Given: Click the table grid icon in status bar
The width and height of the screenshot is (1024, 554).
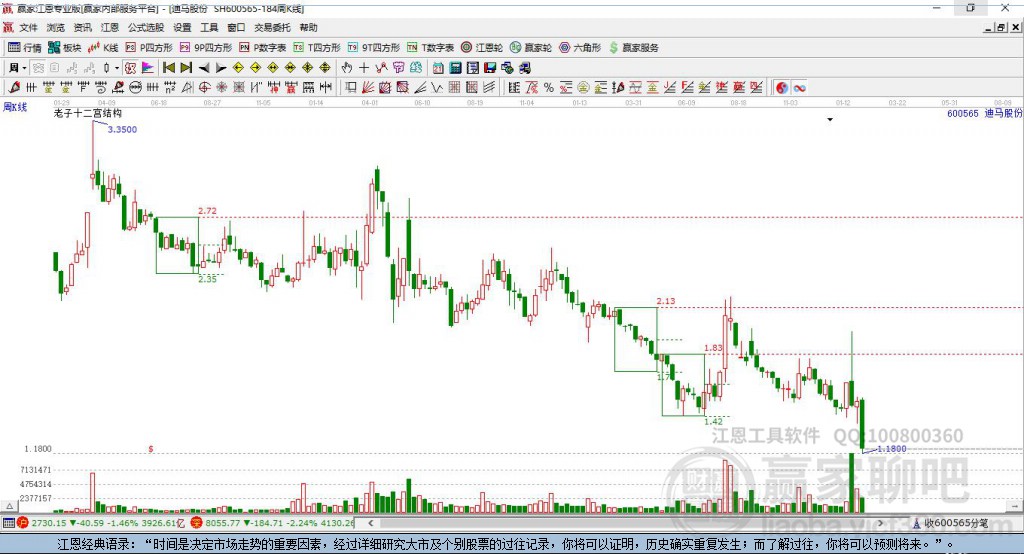Looking at the screenshot, I should point(8,523).
